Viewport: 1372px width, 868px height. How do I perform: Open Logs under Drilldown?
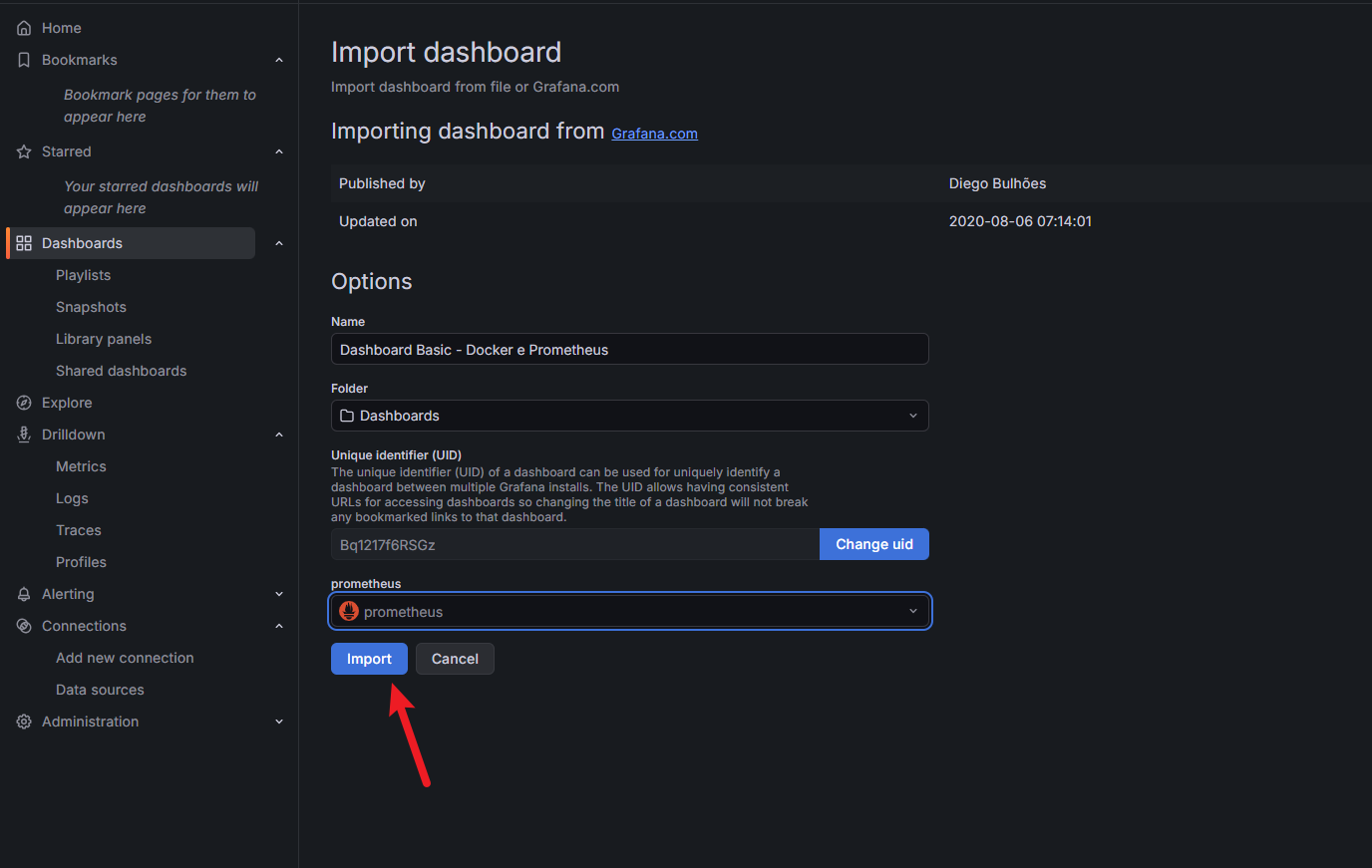72,498
